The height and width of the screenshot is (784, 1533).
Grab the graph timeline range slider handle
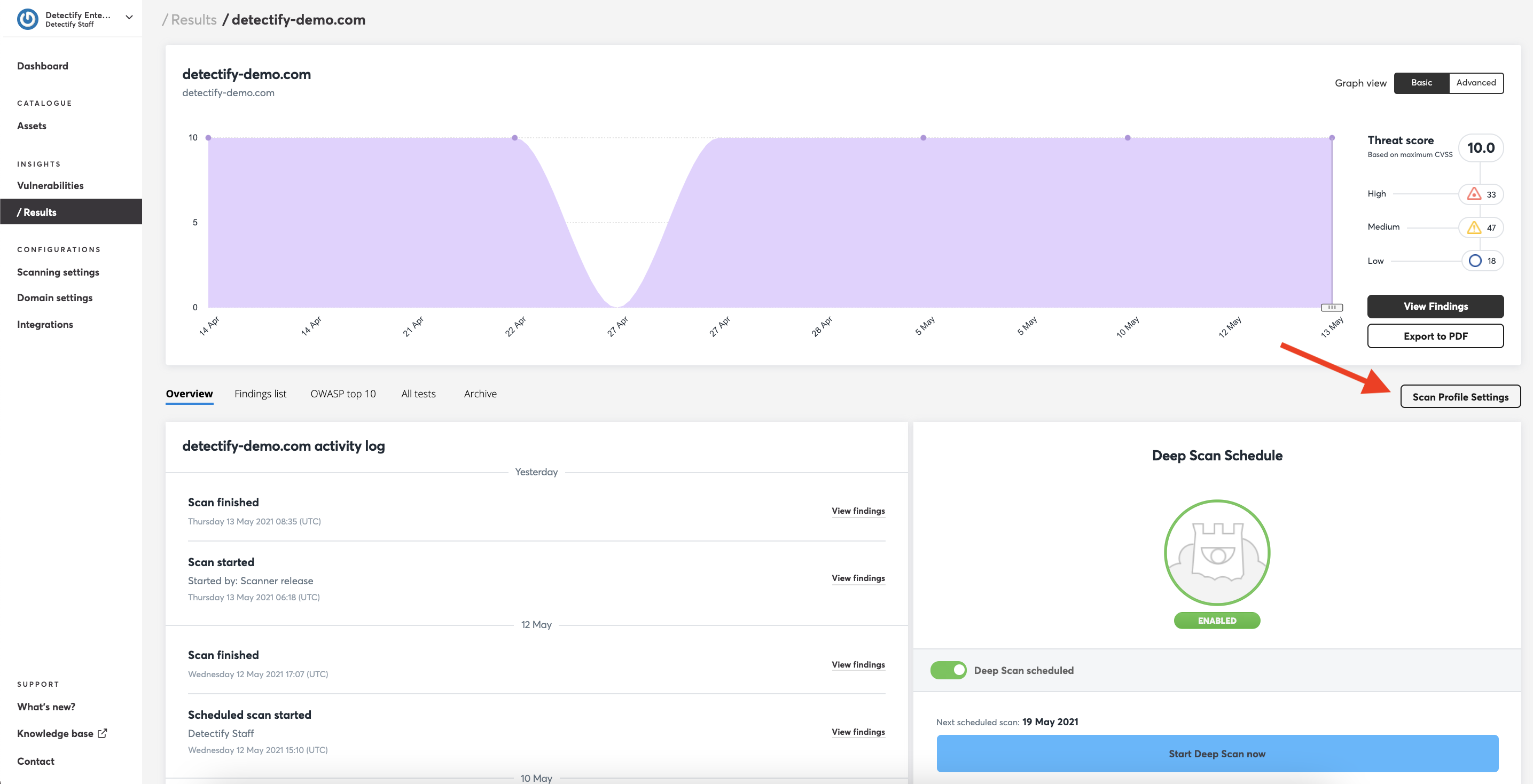(1332, 308)
